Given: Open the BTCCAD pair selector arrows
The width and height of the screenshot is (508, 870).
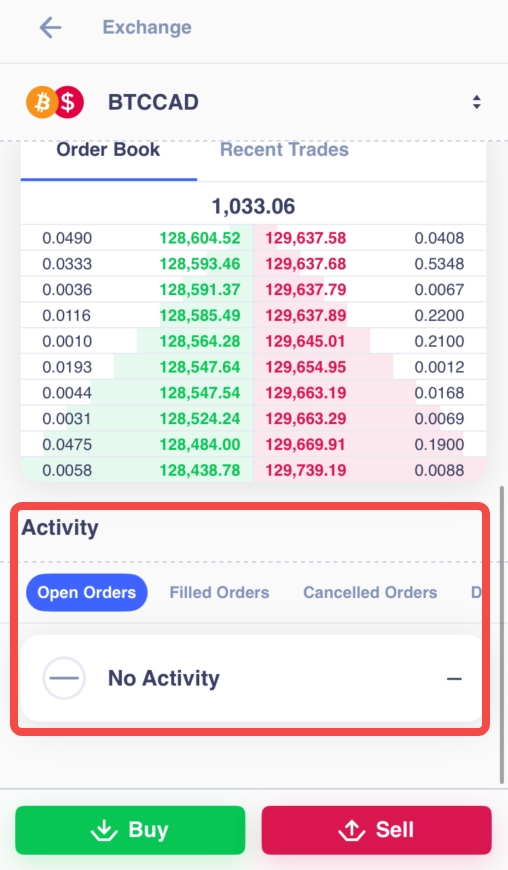Looking at the screenshot, I should tap(476, 102).
